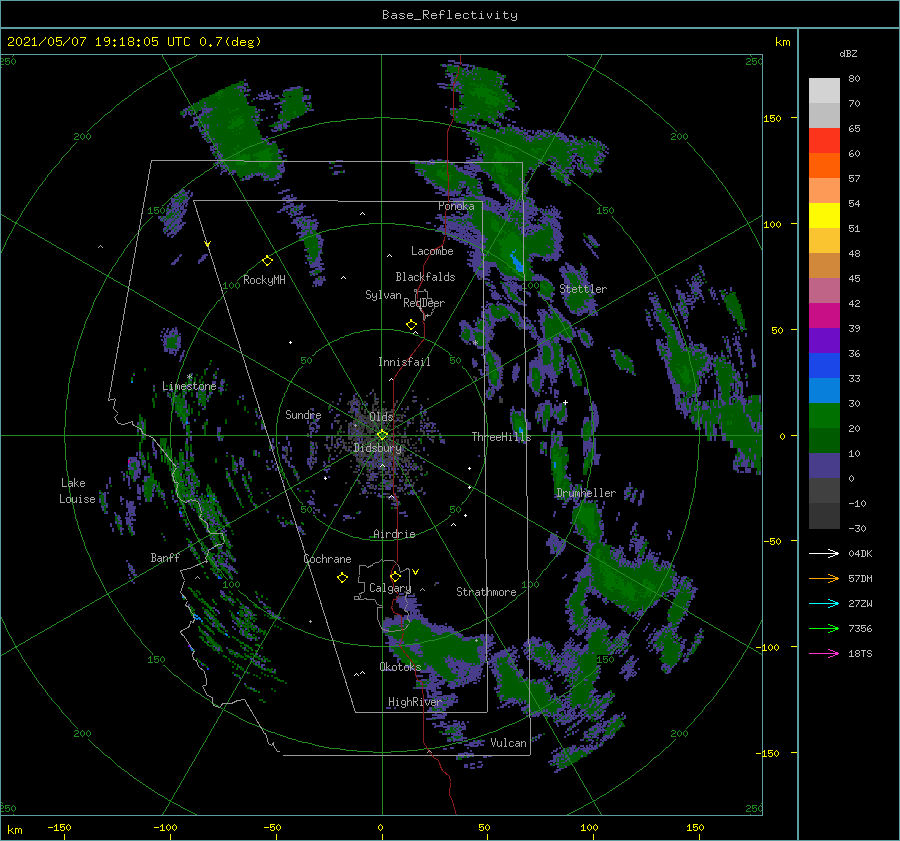Click the Sylvan label
The height and width of the screenshot is (841, 900).
pos(383,295)
